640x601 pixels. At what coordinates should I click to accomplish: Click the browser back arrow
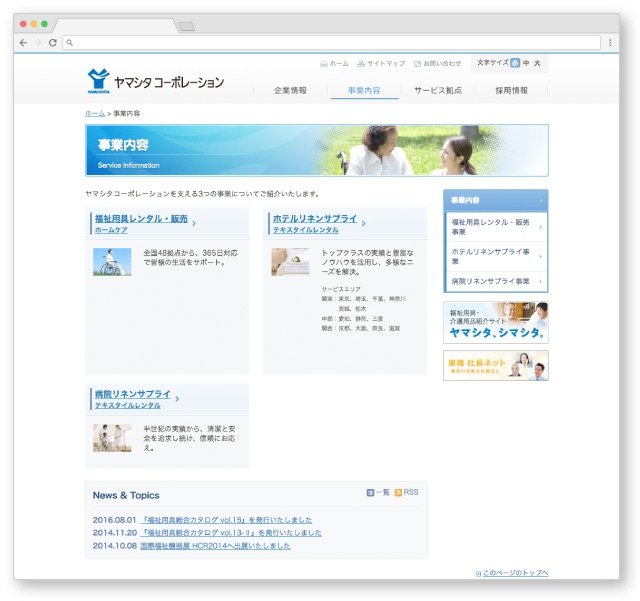[23, 42]
